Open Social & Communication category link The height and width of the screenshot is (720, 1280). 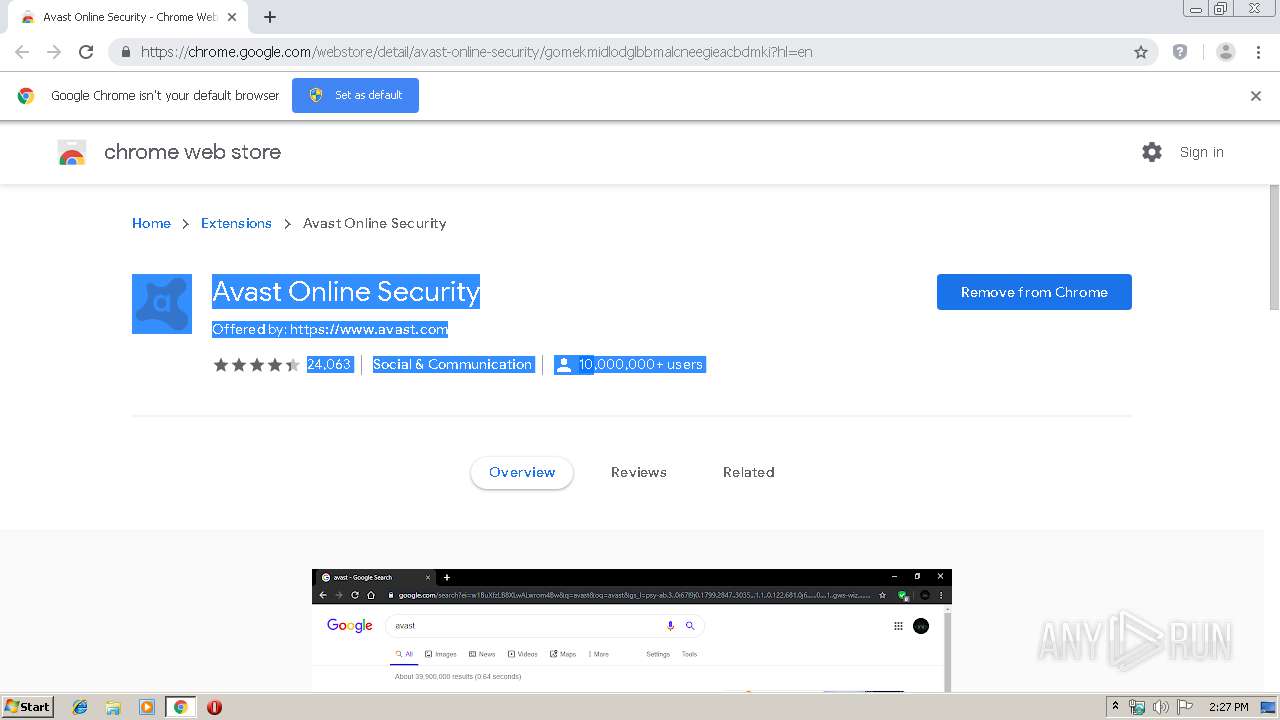[452, 365]
